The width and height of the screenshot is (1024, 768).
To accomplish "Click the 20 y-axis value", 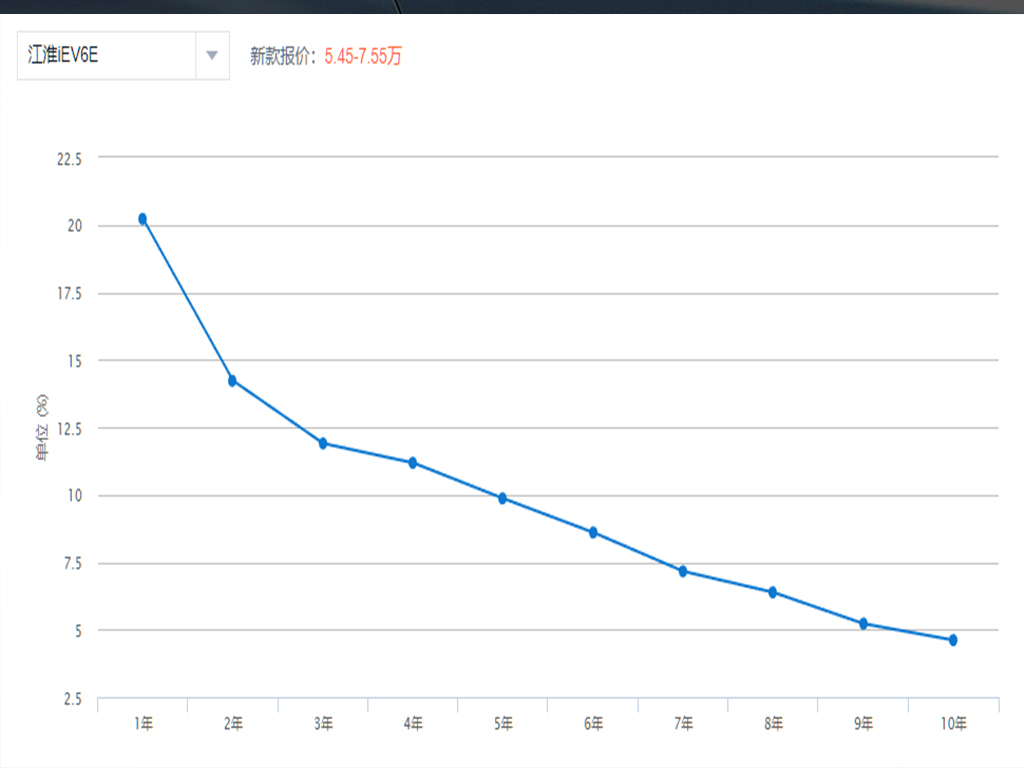I will pos(74,226).
